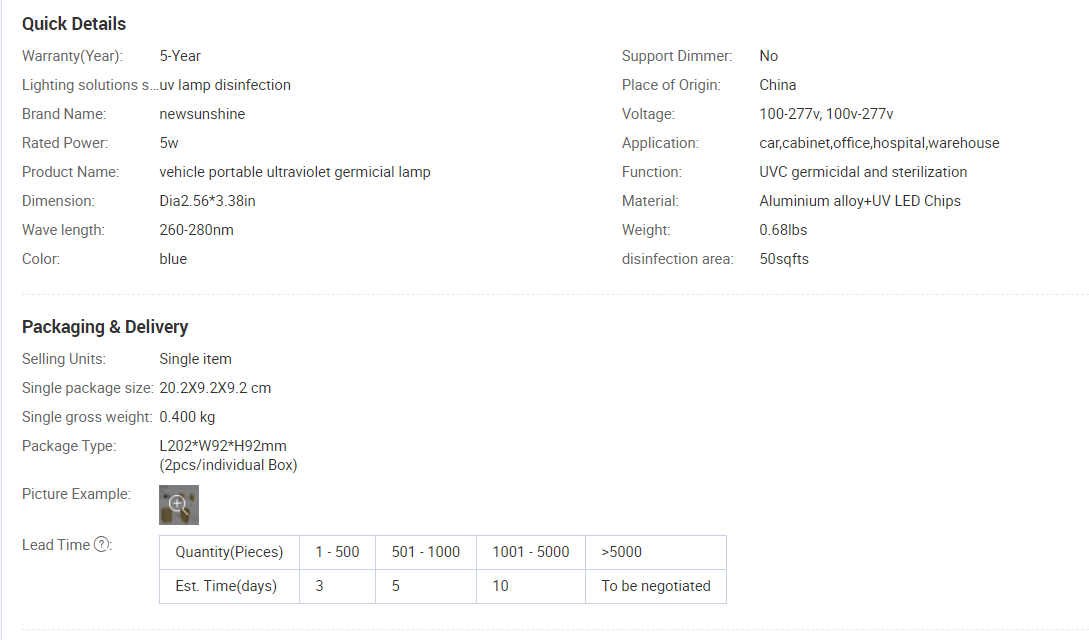
Task: Click the Voltage '100-277v, 100v-277v' value
Action: tap(826, 114)
